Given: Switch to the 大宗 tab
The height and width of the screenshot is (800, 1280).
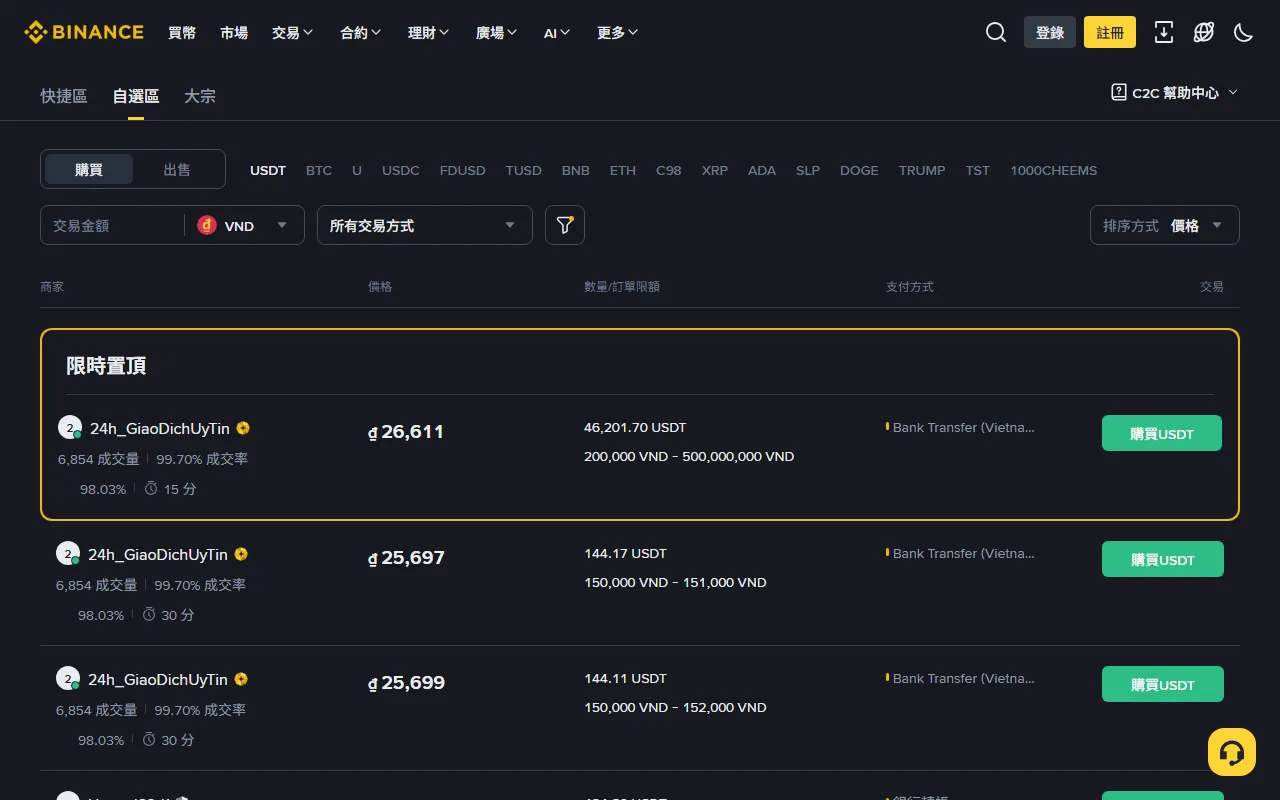Looking at the screenshot, I should point(200,96).
